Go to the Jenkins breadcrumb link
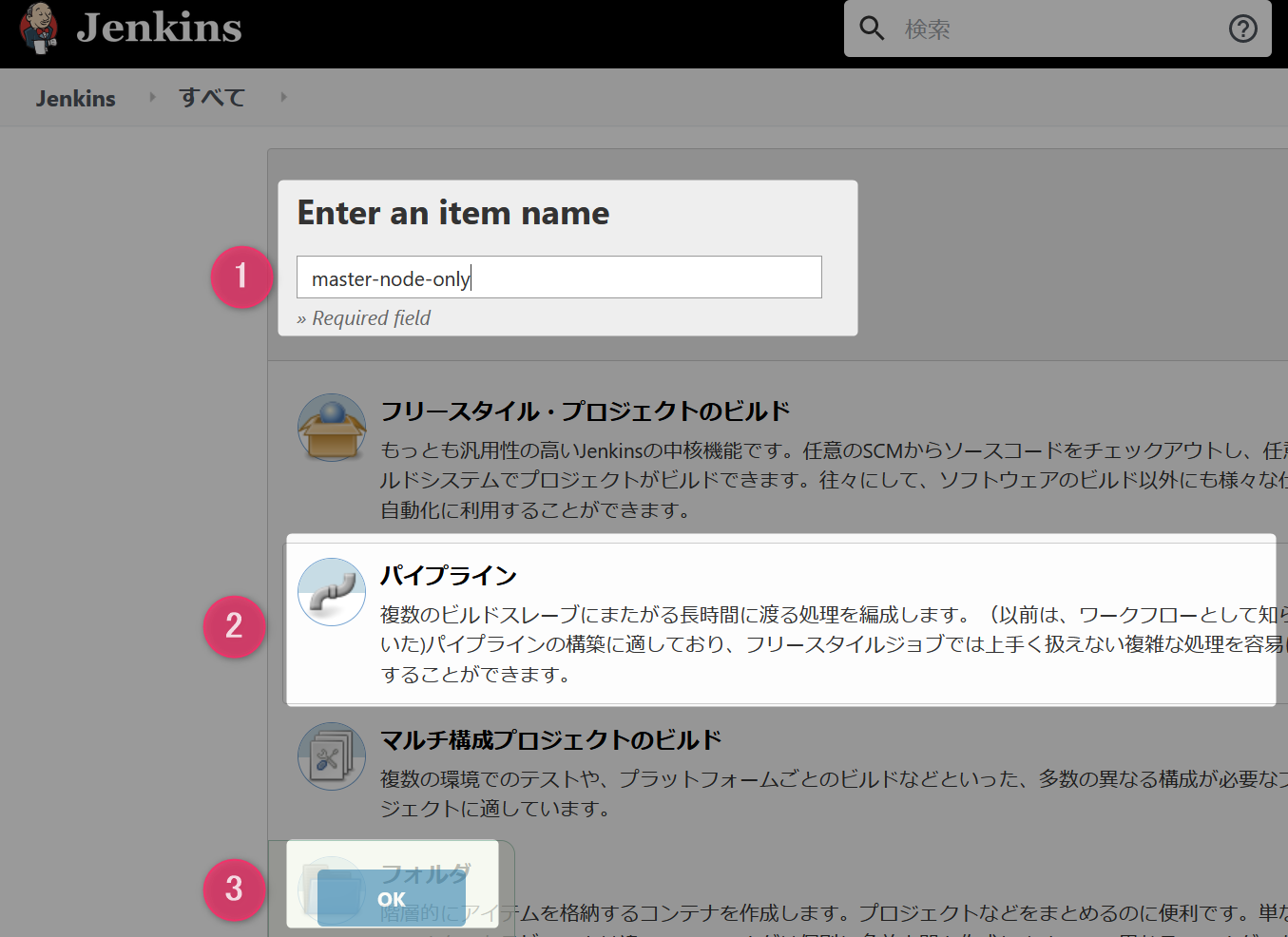1288x937 pixels. (75, 98)
